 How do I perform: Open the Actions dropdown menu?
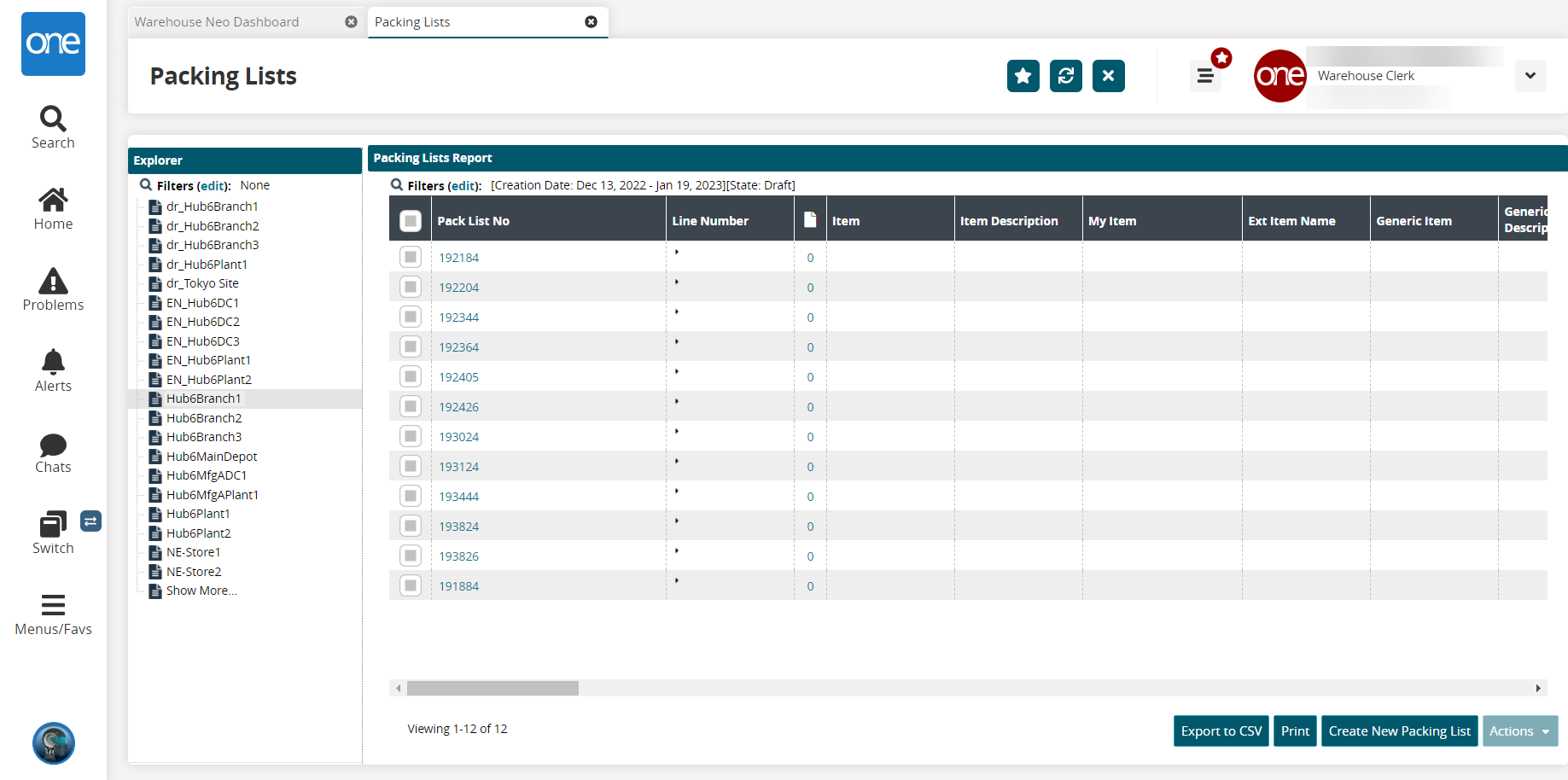1519,731
